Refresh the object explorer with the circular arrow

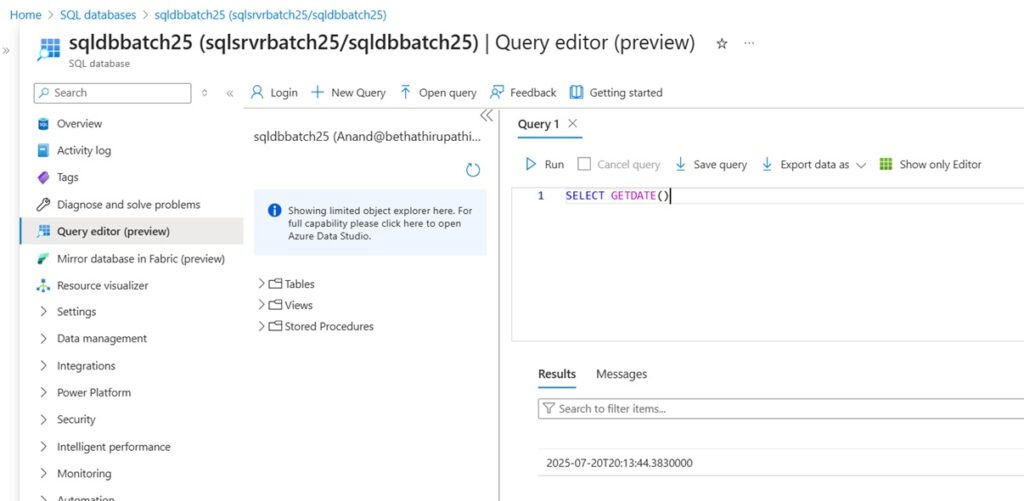point(473,170)
